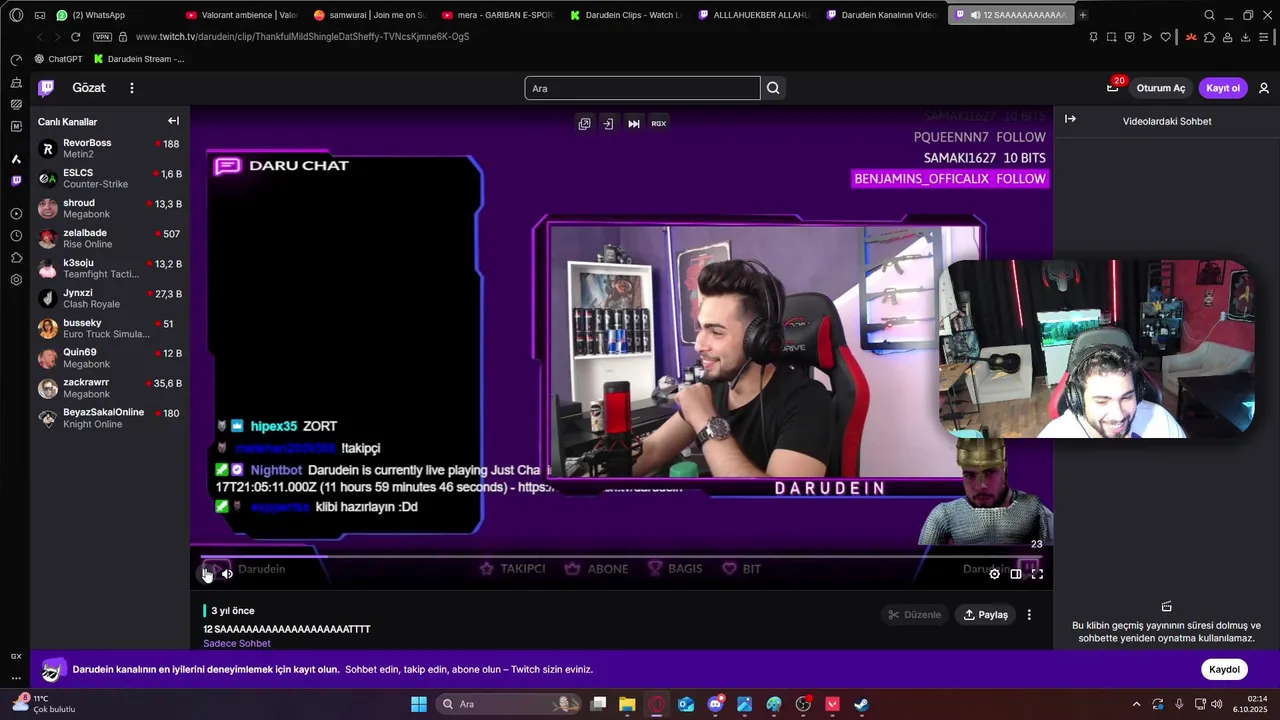The image size is (1280, 720).
Task: Open Easy Setup menu lines icon
Action: point(1264,37)
